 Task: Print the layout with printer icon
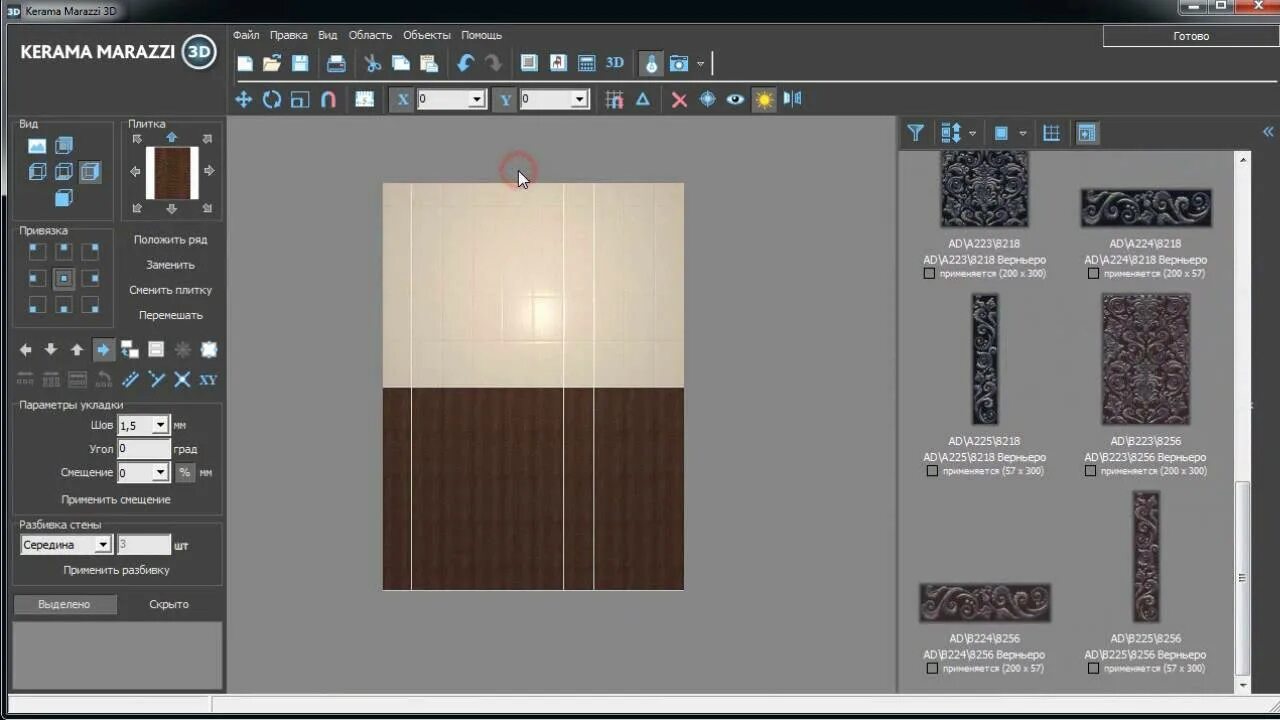pos(336,63)
